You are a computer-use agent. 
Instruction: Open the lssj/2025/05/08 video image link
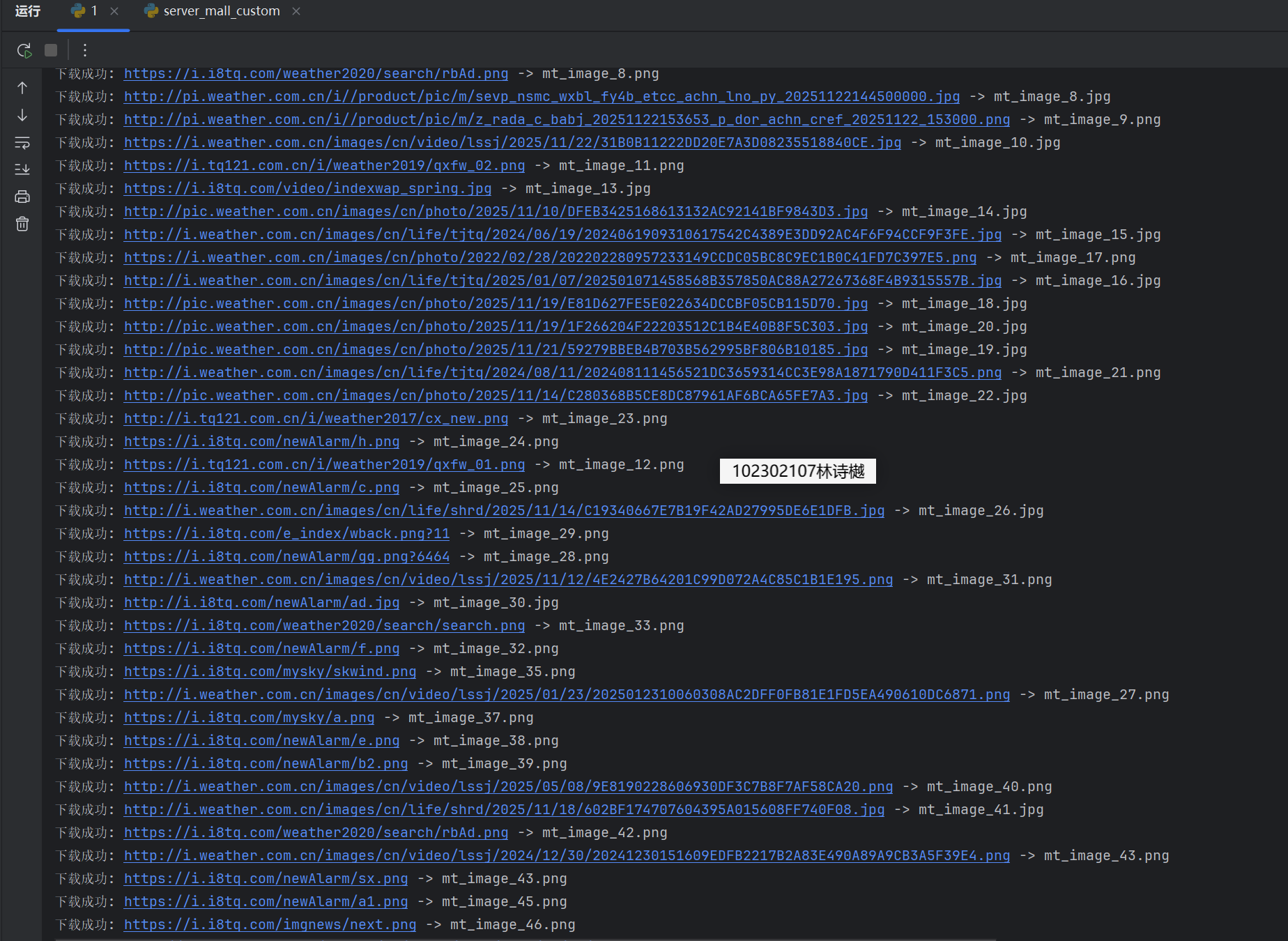pyautogui.click(x=508, y=787)
